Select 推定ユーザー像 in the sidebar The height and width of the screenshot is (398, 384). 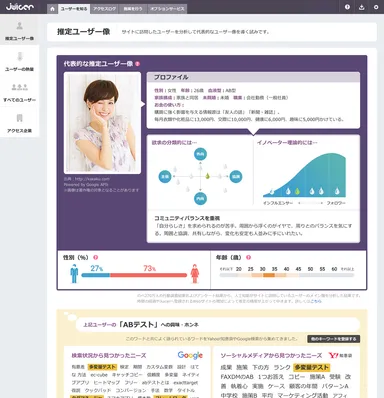19,31
